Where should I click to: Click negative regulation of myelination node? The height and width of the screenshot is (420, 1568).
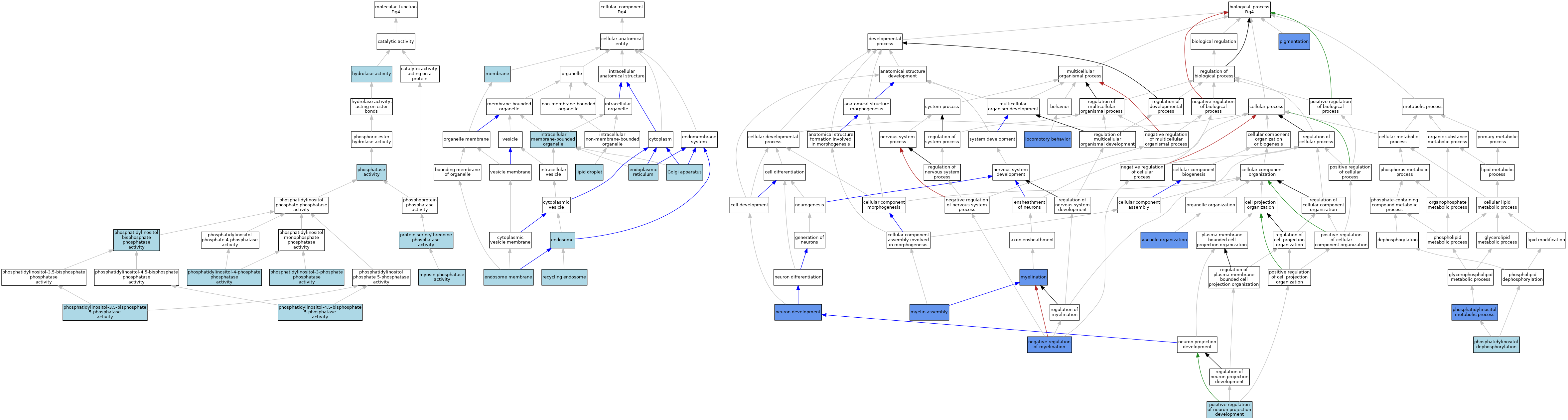pos(1050,345)
